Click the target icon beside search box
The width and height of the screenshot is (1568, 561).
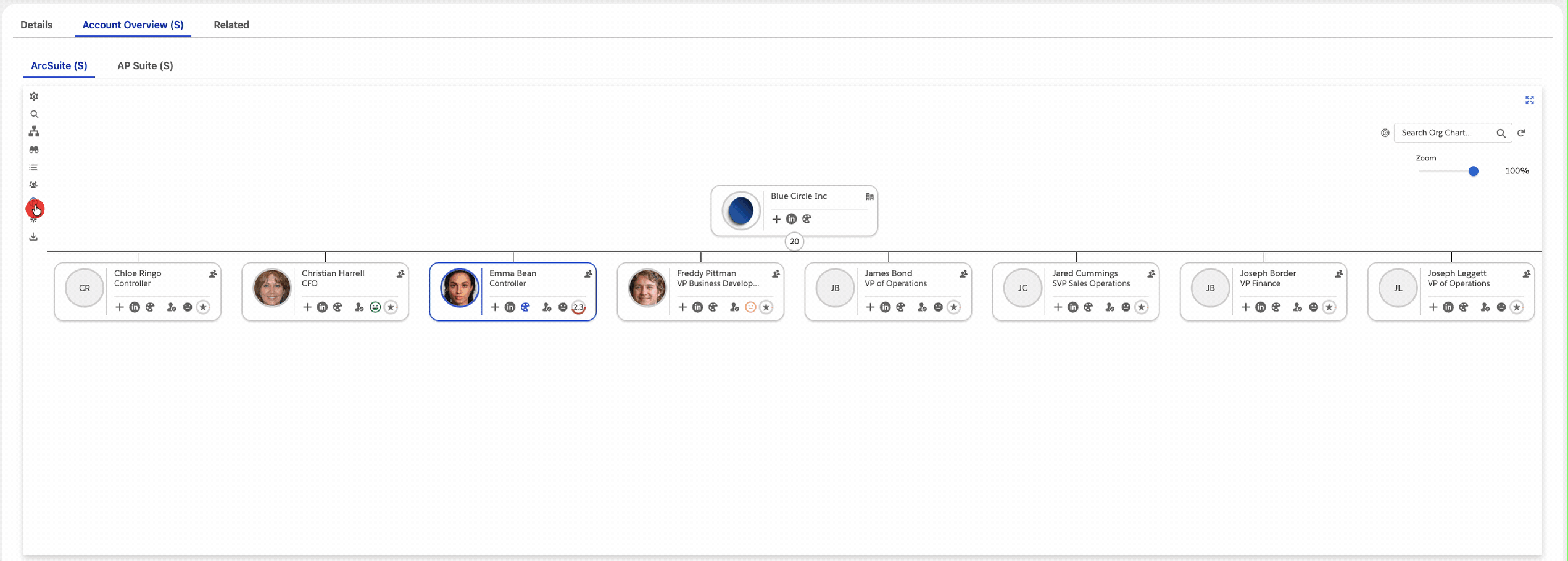1385,133
